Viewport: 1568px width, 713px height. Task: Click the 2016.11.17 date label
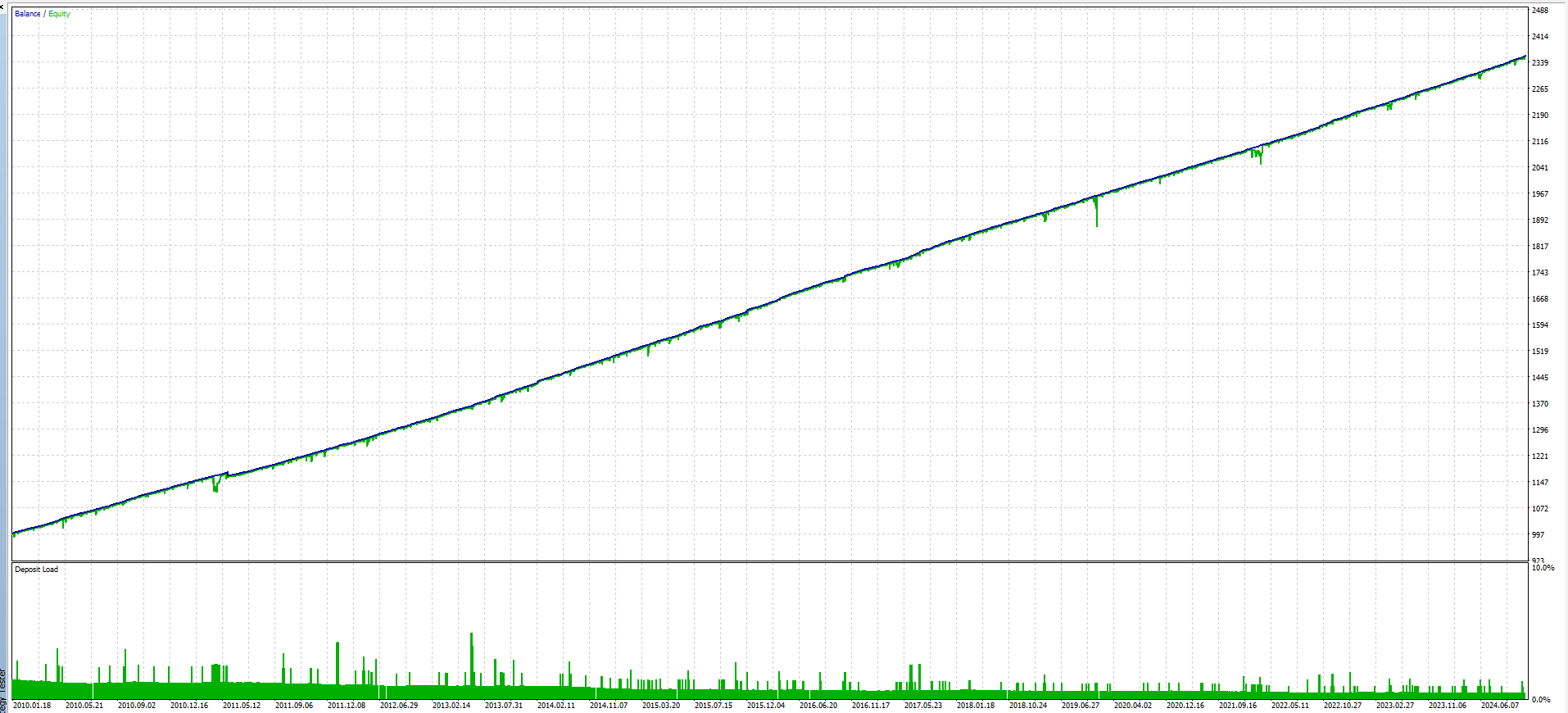[x=871, y=706]
